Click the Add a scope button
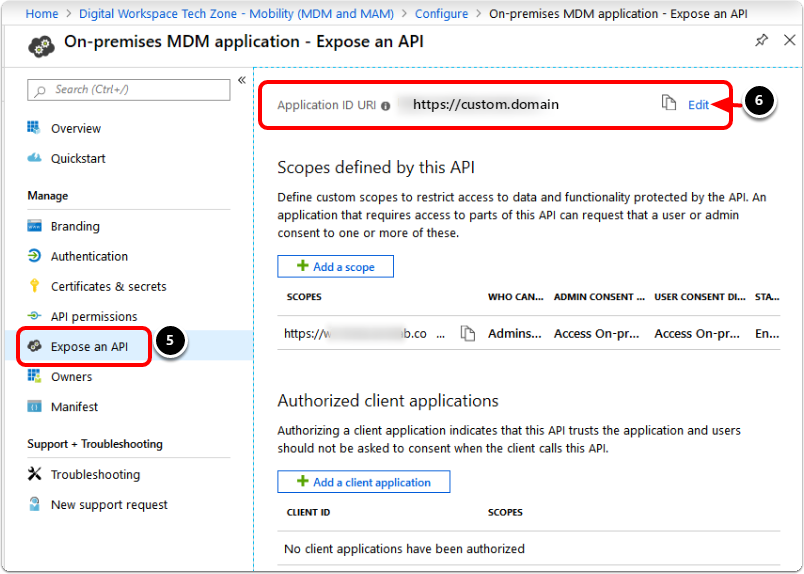804x574 pixels. coord(335,266)
